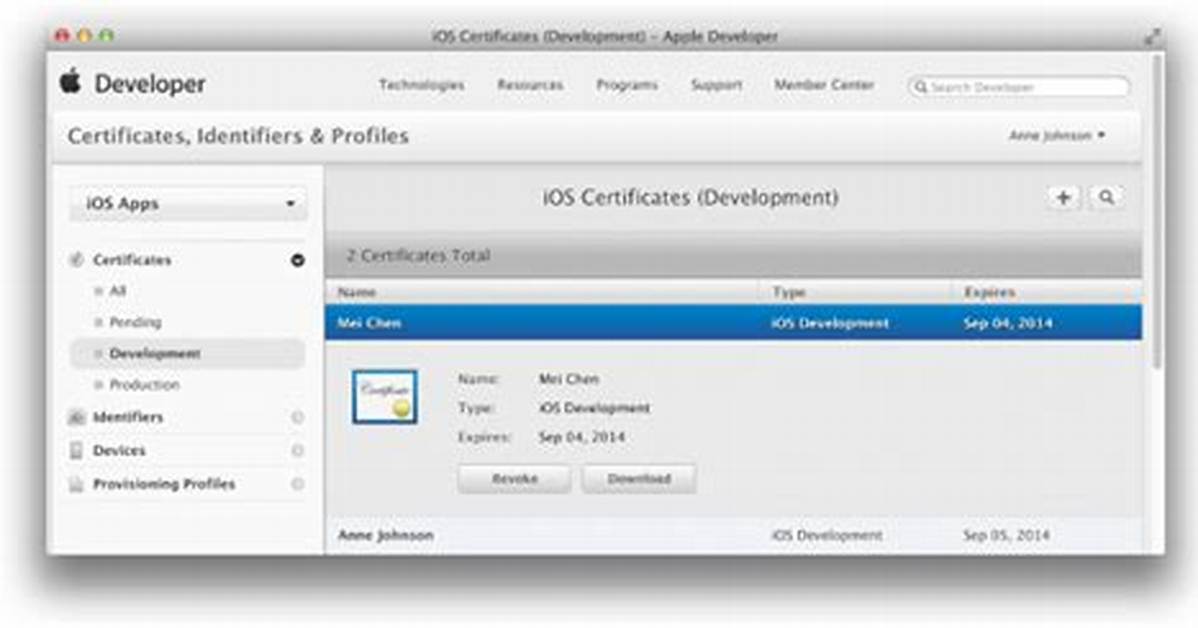Expand the Provisioning Profiles section
1198x628 pixels.
point(297,484)
